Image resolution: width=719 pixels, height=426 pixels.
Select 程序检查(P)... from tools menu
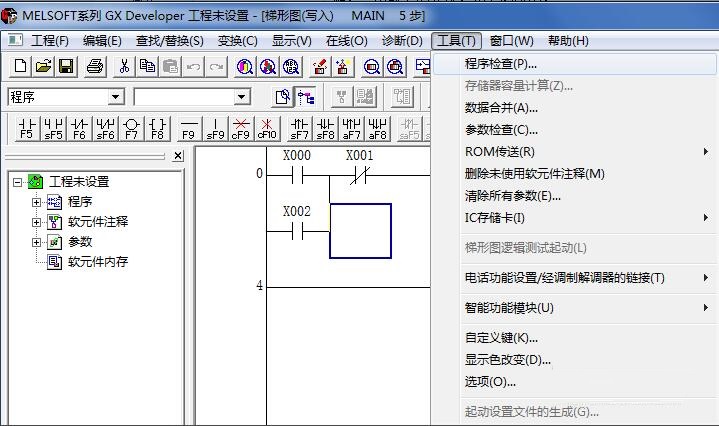pyautogui.click(x=575, y=64)
